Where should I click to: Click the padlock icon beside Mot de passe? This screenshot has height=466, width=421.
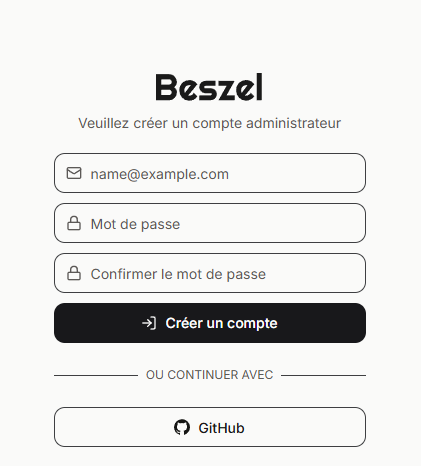74,223
